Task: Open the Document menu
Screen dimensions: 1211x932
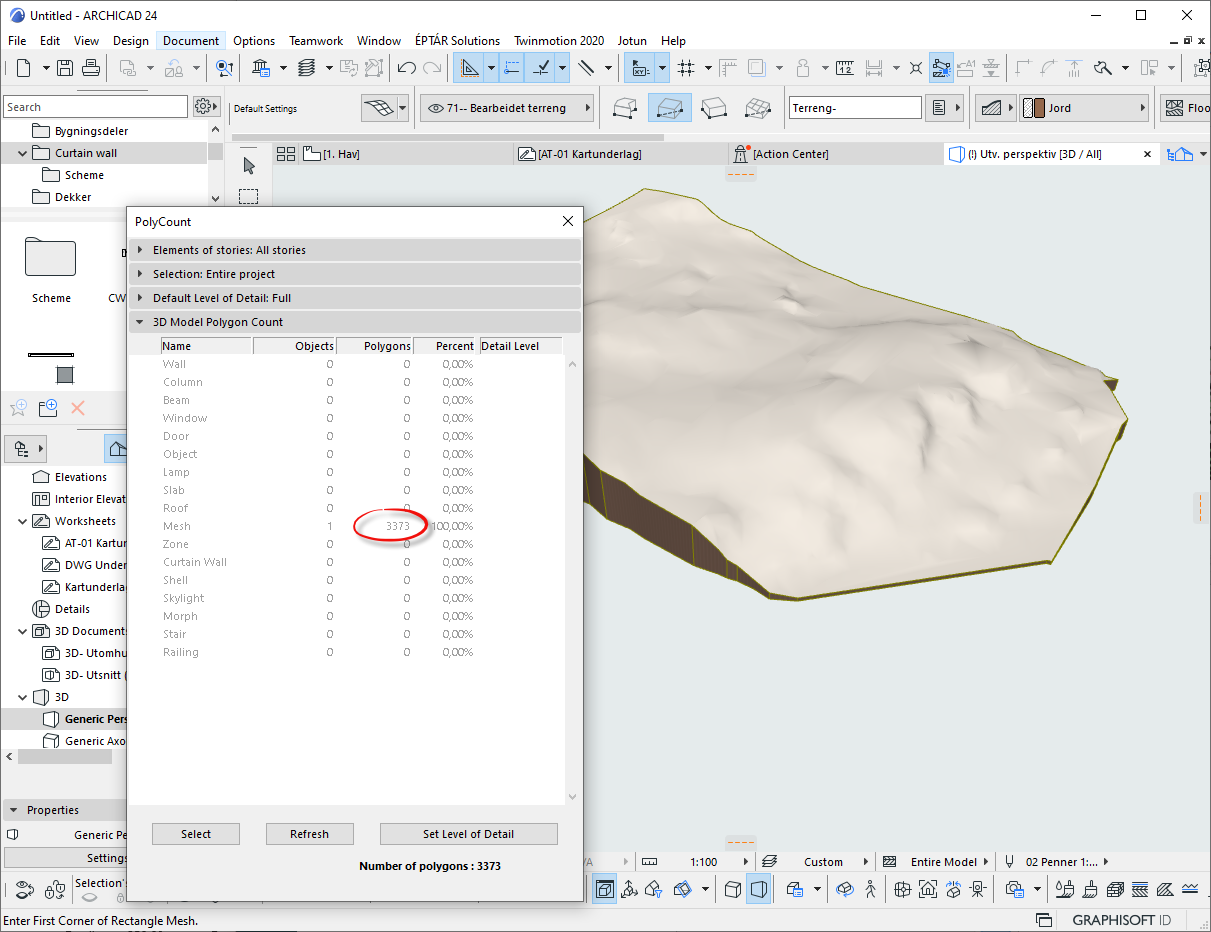Action: 191,41
